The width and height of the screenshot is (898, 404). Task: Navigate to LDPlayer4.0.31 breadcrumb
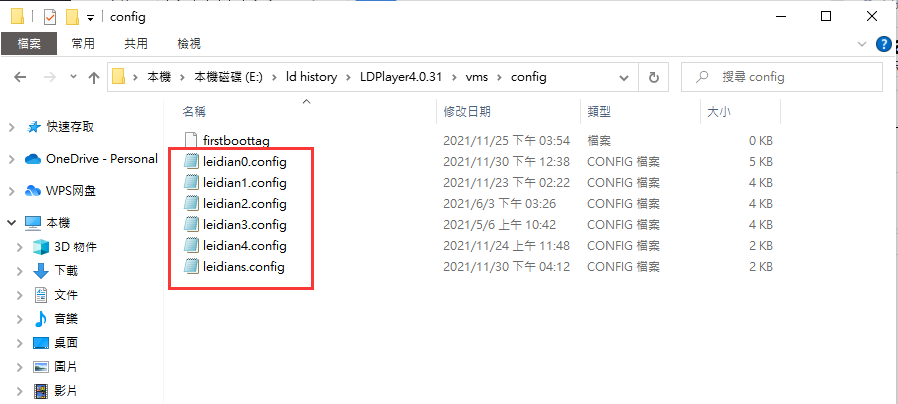click(x=401, y=77)
